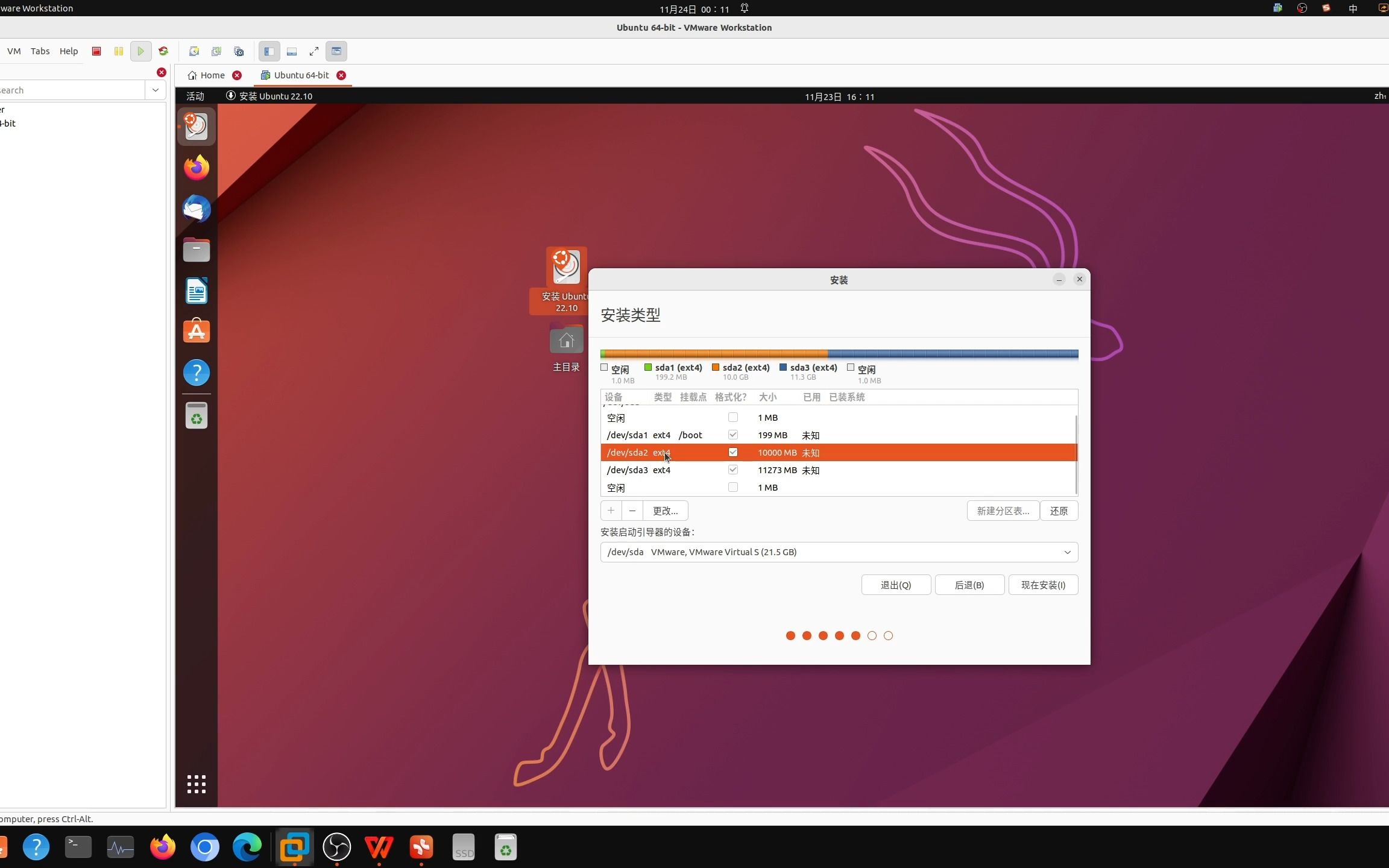Expand the search dropdown in the VMware library
Screen dimensions: 1389x868
pos(155,90)
